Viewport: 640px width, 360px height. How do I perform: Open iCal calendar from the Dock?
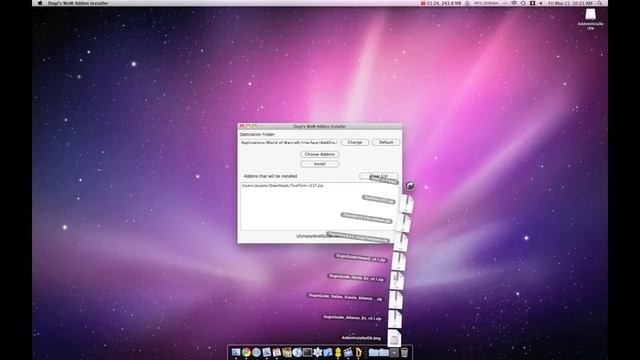pyautogui.click(x=277, y=352)
